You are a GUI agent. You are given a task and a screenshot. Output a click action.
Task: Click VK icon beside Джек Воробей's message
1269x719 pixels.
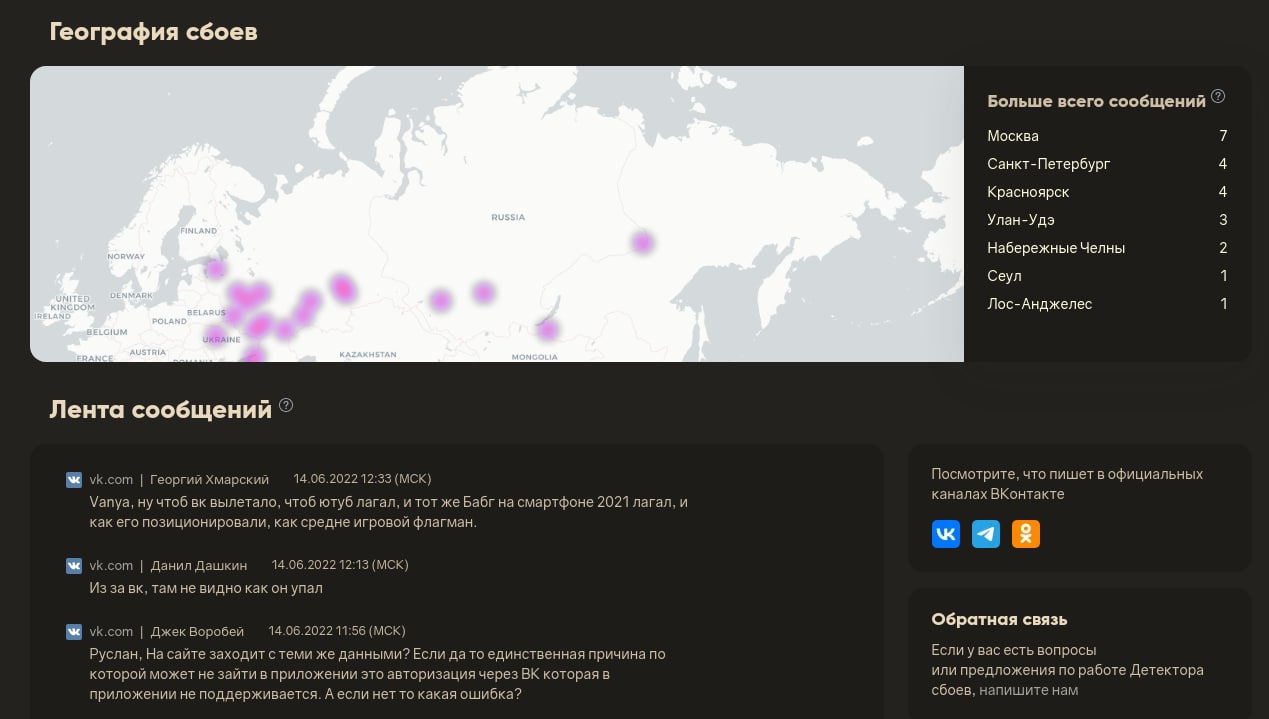point(74,632)
